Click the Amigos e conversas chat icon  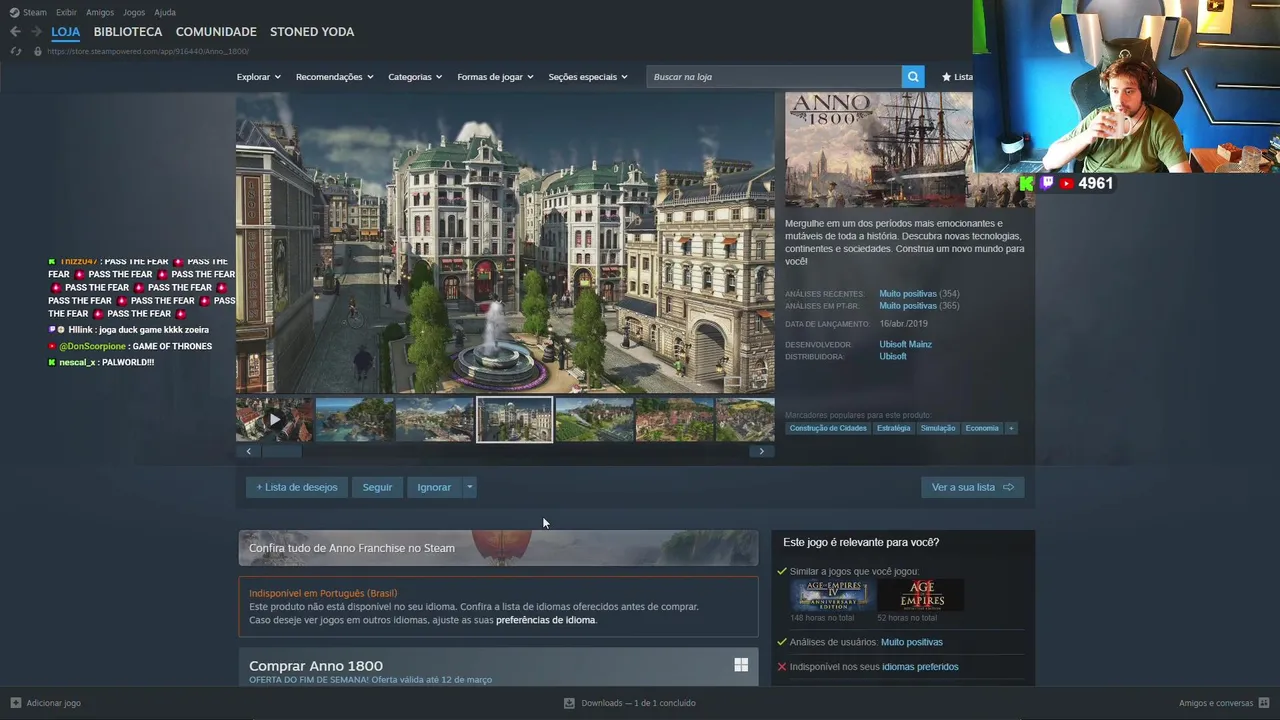tap(1264, 703)
